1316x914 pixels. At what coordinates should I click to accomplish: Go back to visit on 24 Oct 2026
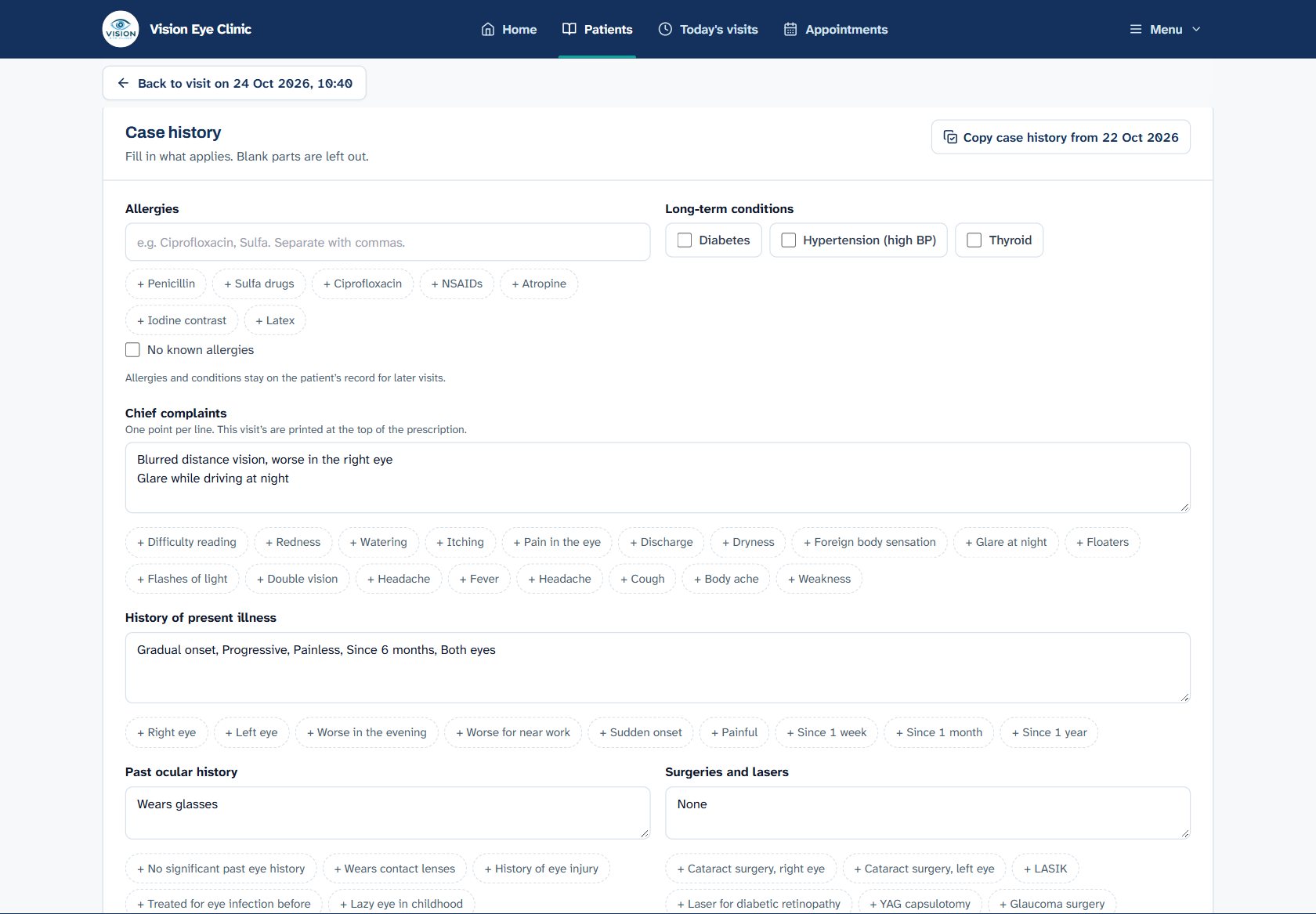[x=234, y=83]
